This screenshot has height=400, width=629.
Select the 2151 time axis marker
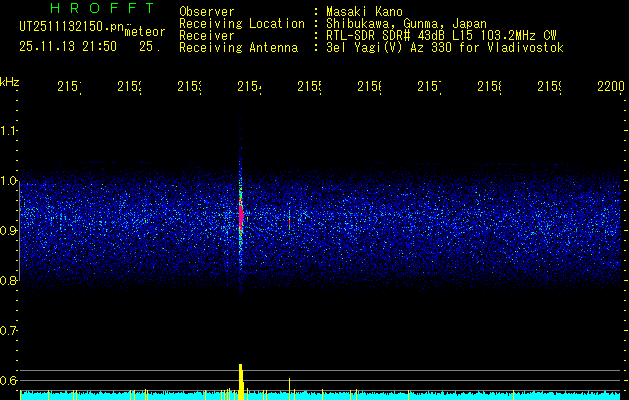point(69,87)
